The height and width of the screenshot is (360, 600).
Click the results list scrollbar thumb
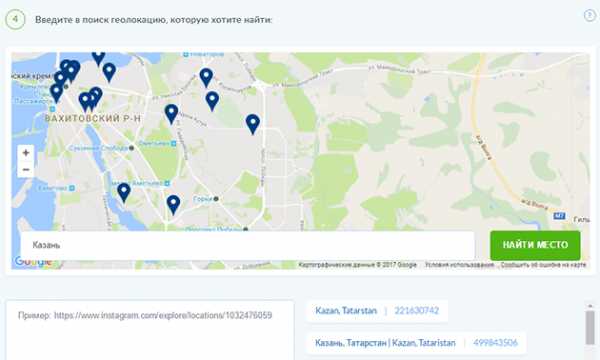tap(590, 327)
